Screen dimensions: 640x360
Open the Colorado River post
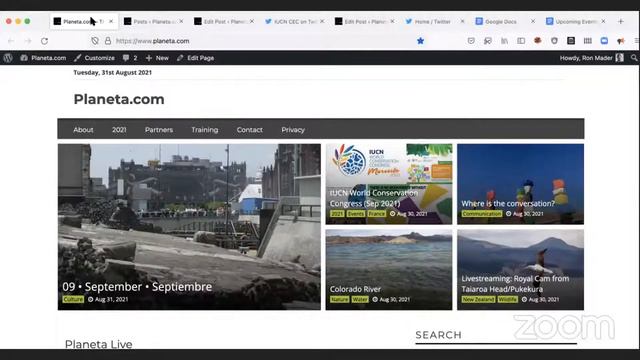tap(355, 289)
